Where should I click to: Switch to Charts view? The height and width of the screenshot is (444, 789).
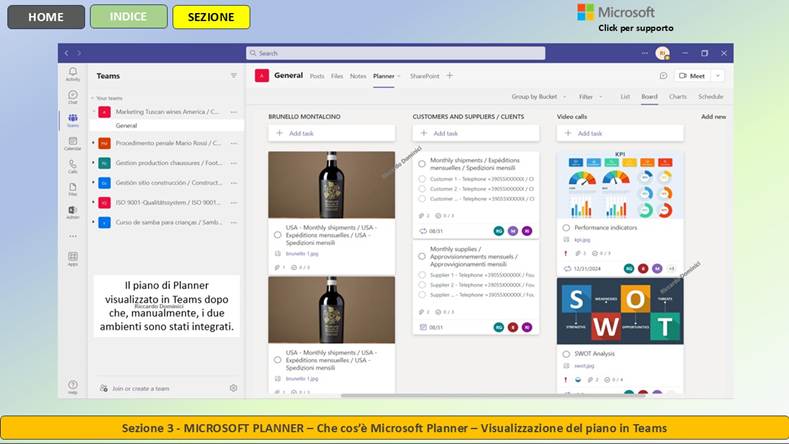pyautogui.click(x=678, y=96)
